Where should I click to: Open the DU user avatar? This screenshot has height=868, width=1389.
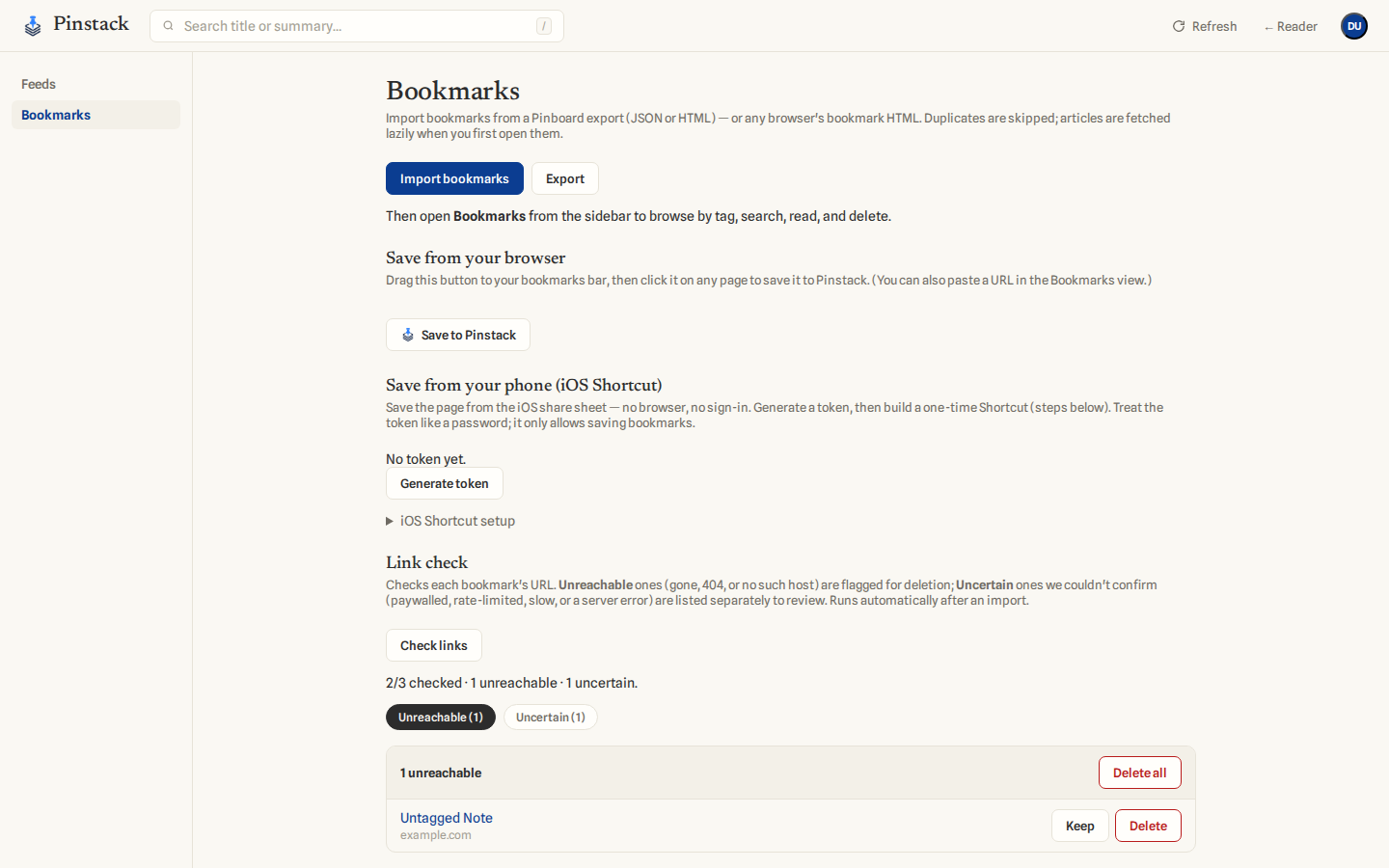click(x=1354, y=26)
